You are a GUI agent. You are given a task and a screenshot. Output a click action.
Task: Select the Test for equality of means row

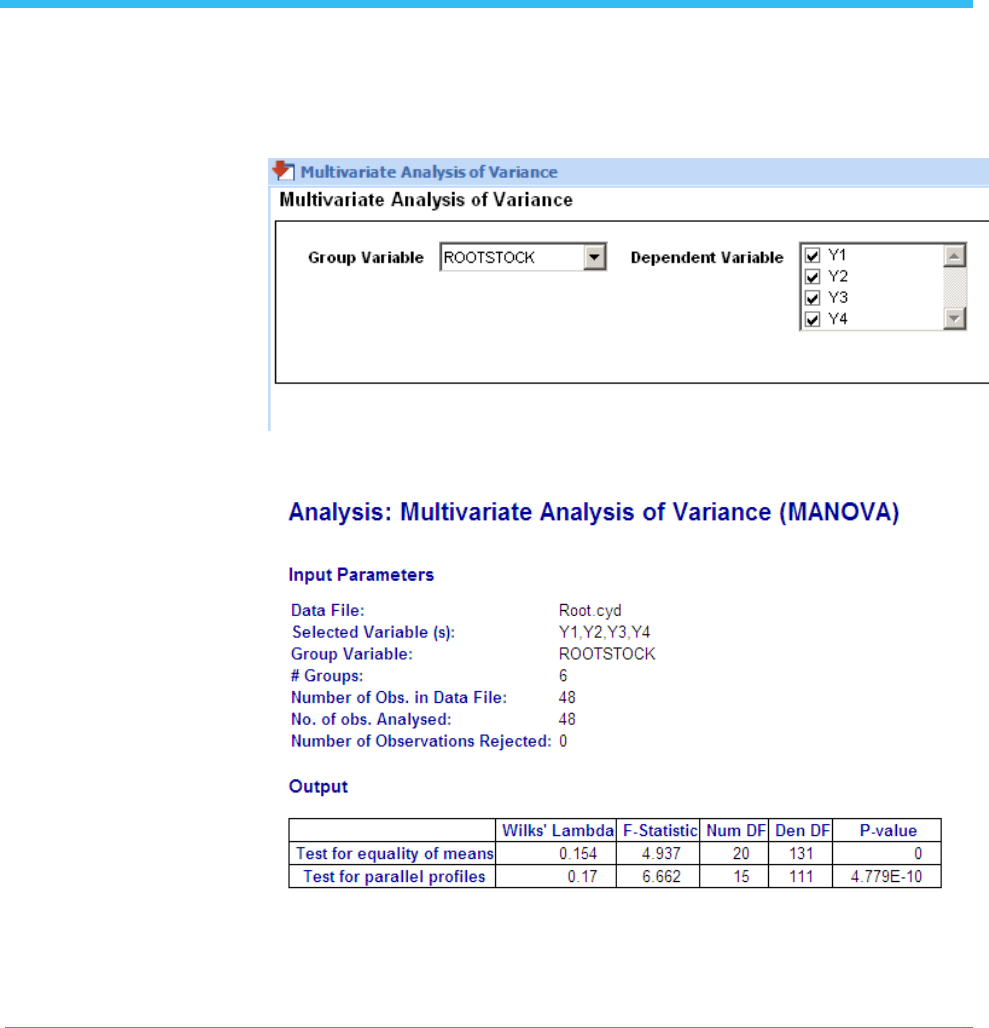tap(615, 854)
